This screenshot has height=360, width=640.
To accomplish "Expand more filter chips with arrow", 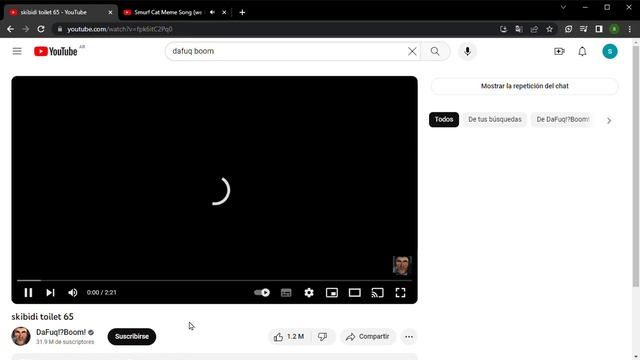I will coord(609,120).
